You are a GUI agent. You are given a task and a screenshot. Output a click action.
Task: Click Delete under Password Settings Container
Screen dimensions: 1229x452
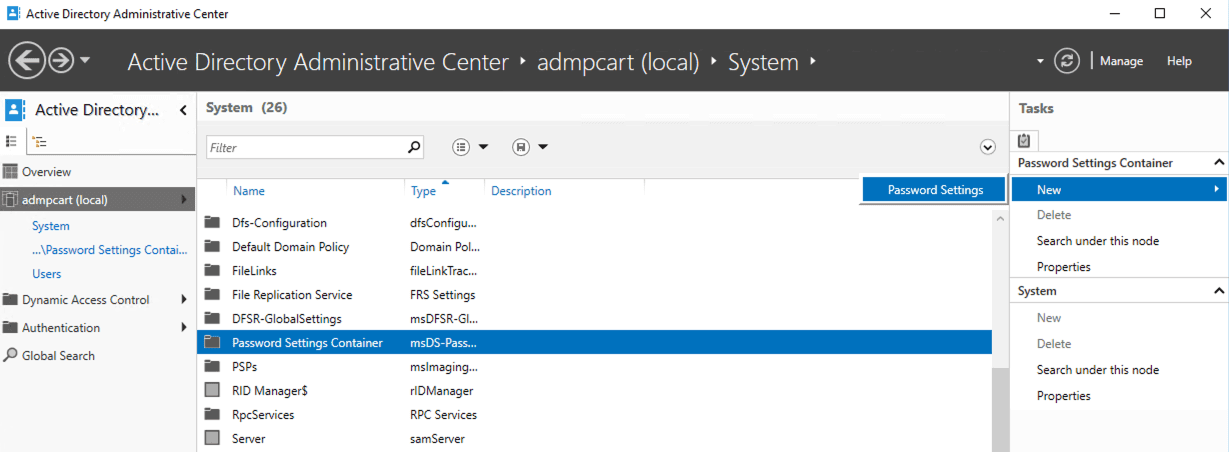1054,215
